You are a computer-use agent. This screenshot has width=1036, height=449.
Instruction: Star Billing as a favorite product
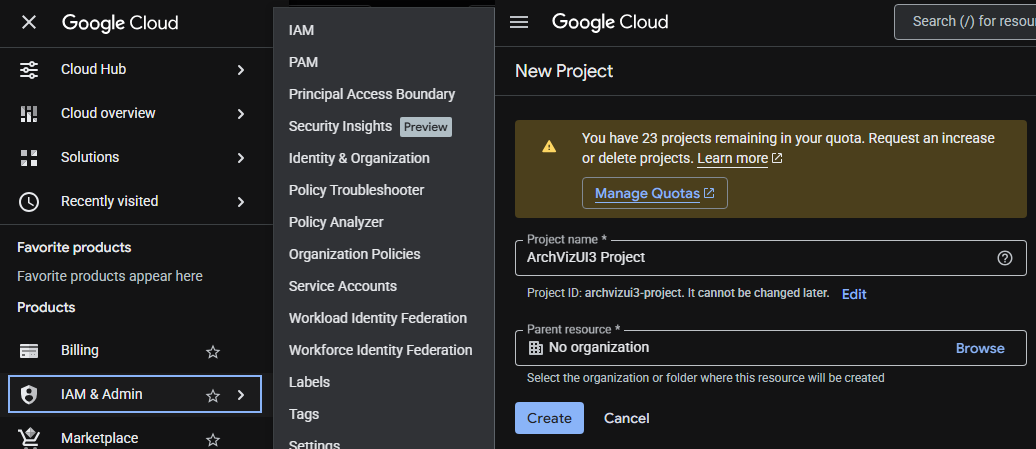tap(212, 352)
